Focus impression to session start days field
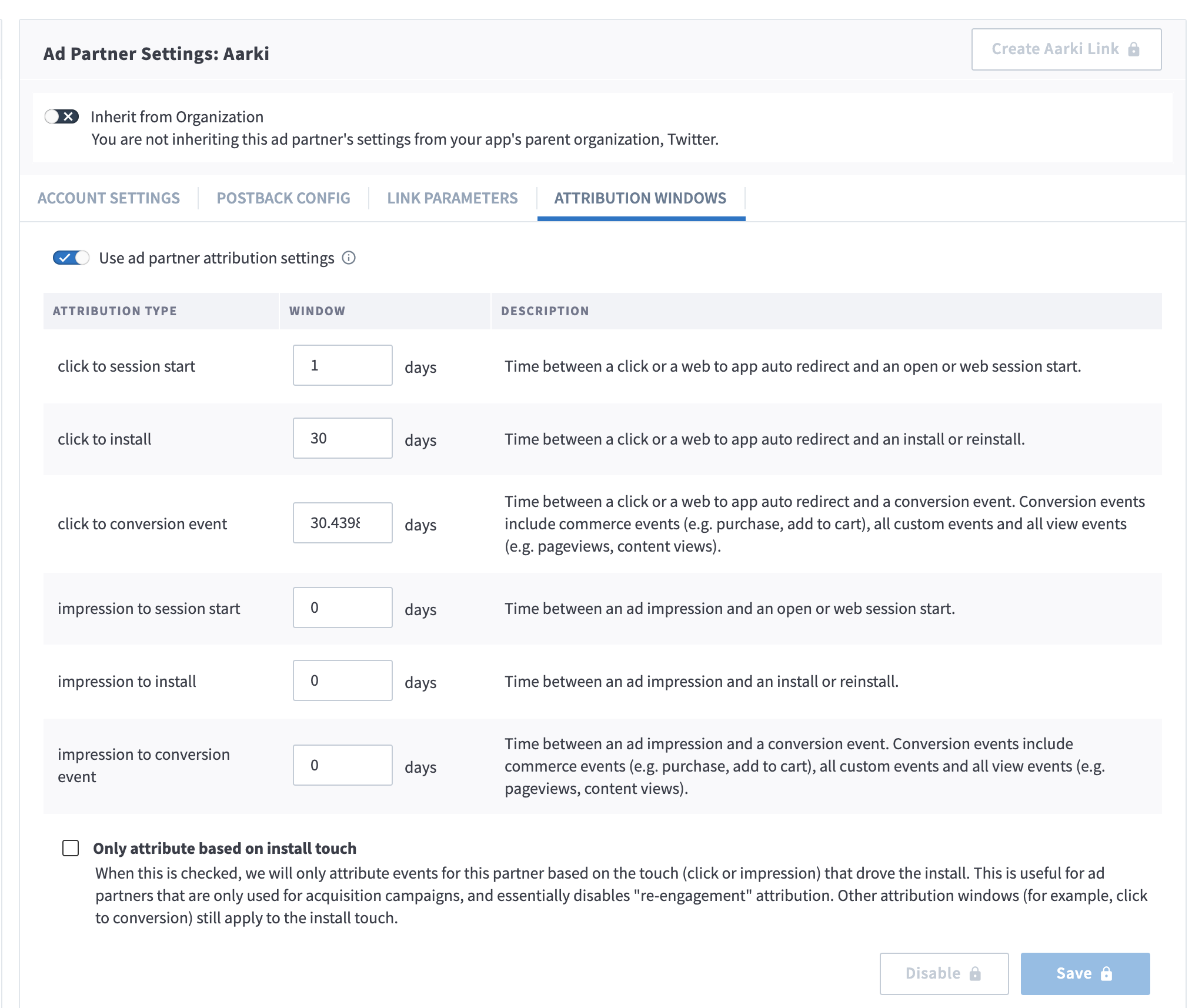The width and height of the screenshot is (1202, 1008). click(x=342, y=608)
